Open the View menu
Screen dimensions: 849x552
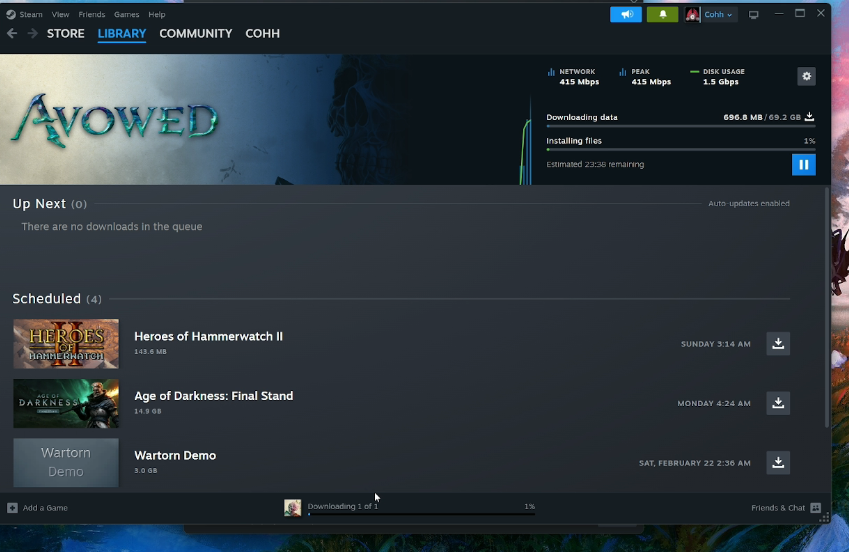click(x=60, y=15)
